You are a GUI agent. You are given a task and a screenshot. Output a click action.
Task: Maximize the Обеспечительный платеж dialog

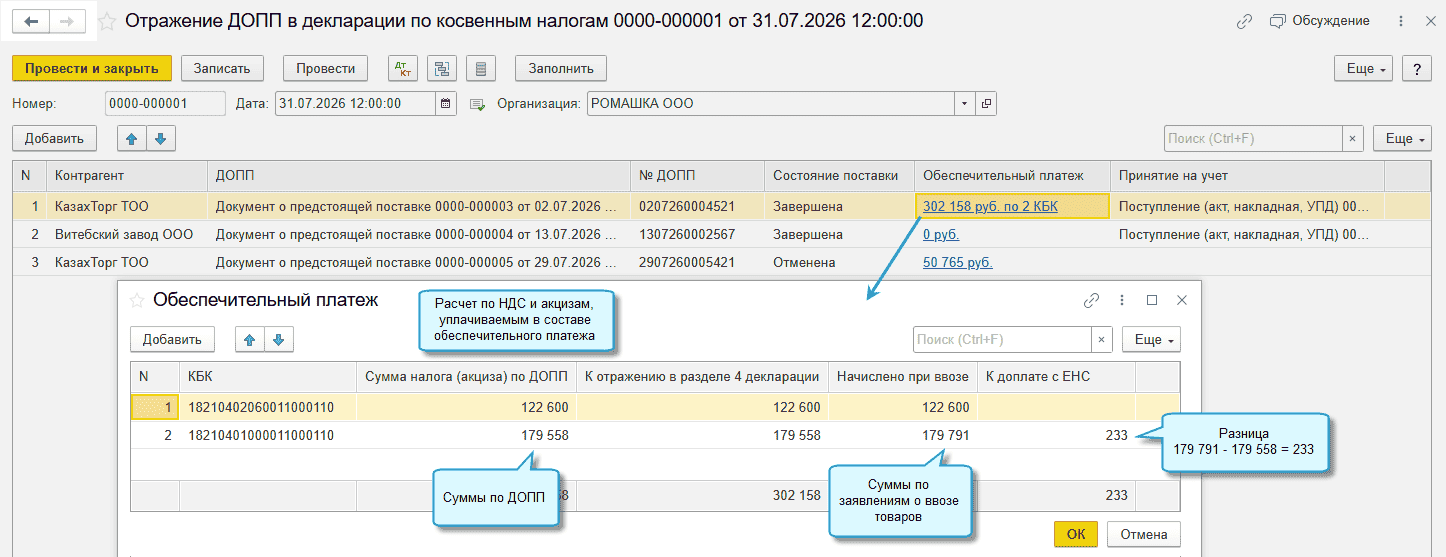click(1152, 299)
